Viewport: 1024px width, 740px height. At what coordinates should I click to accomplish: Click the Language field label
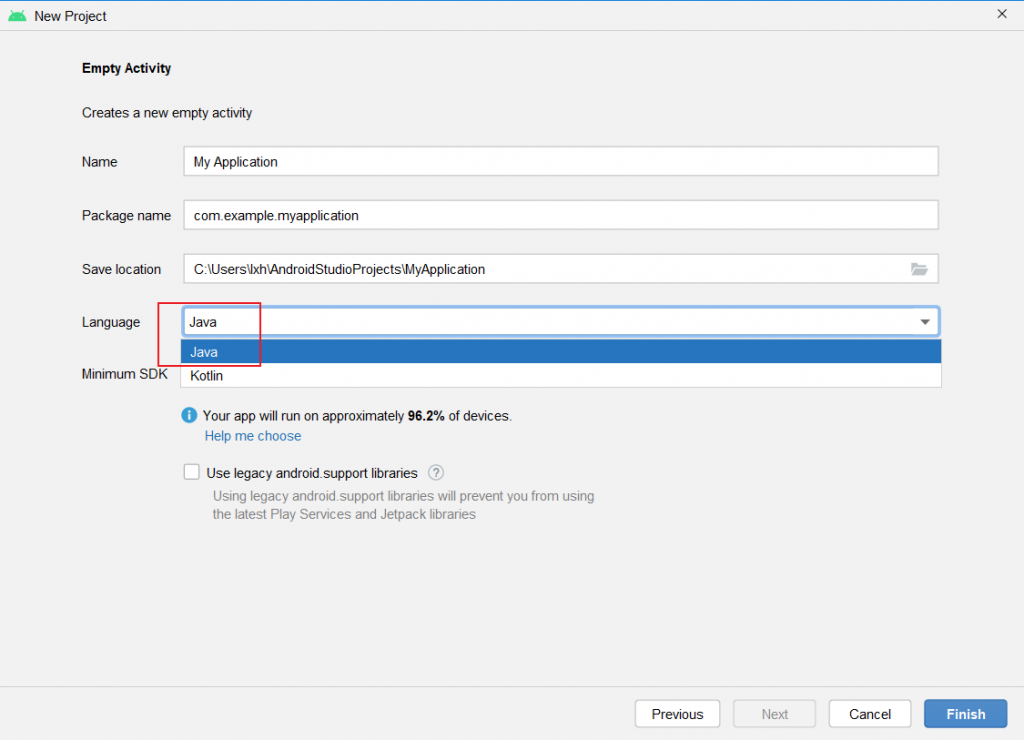coord(111,322)
